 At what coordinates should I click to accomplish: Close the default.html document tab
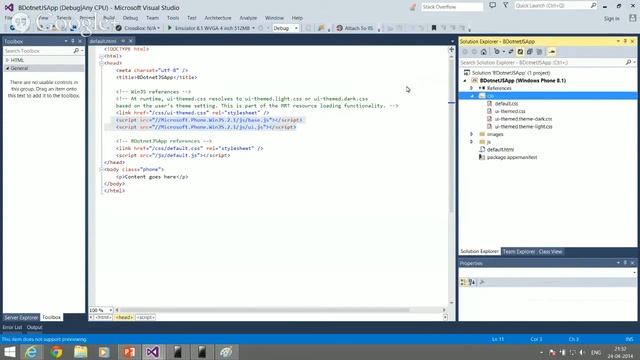point(131,41)
